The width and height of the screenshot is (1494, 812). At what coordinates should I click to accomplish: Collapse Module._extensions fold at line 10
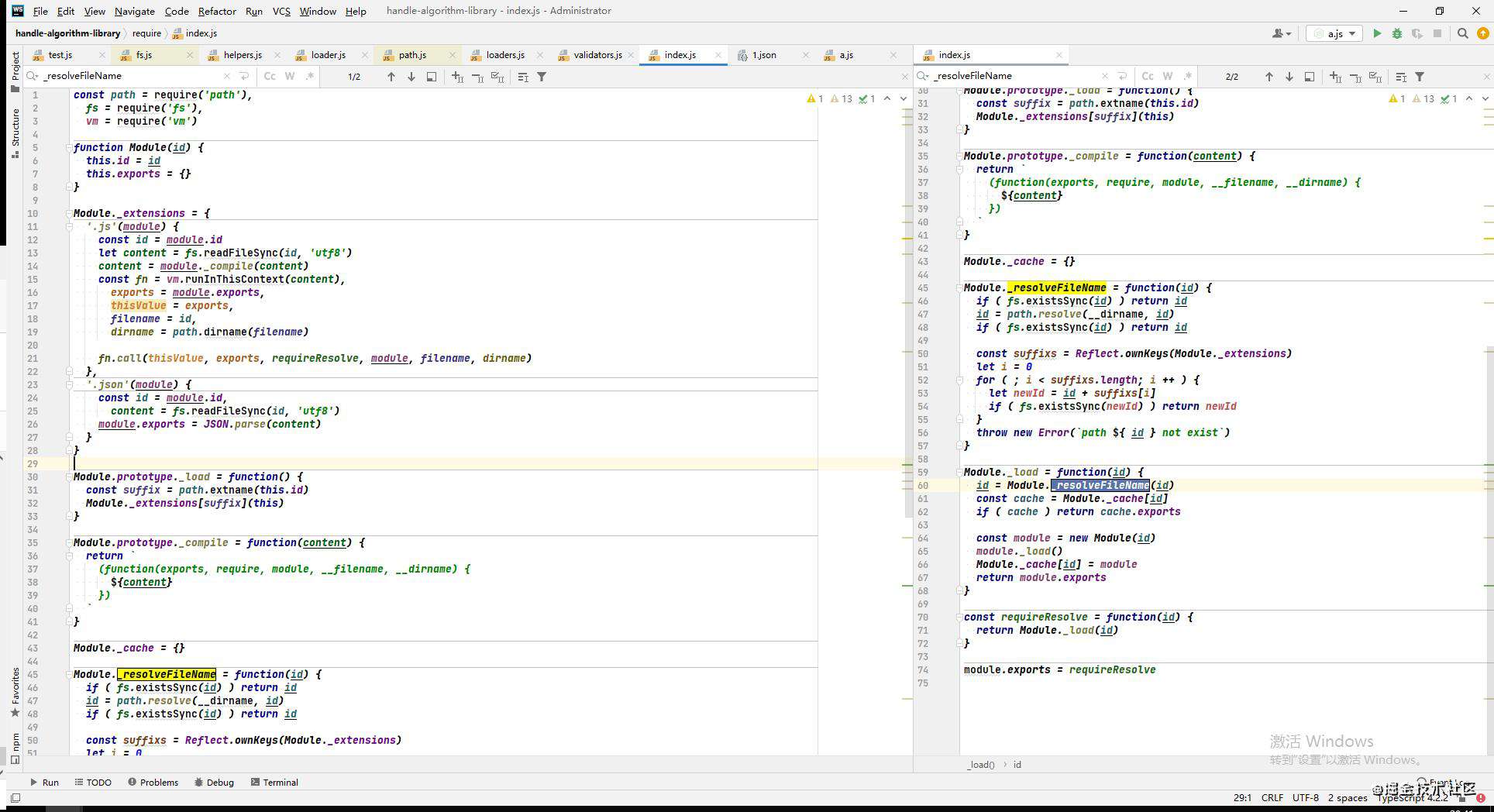click(x=68, y=213)
